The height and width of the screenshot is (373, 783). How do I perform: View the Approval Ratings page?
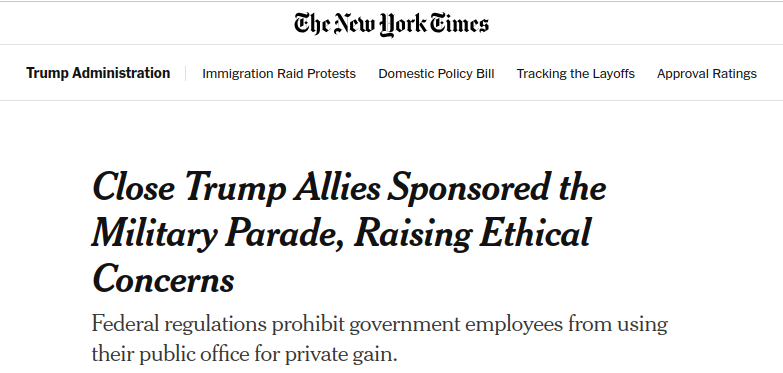coord(707,74)
